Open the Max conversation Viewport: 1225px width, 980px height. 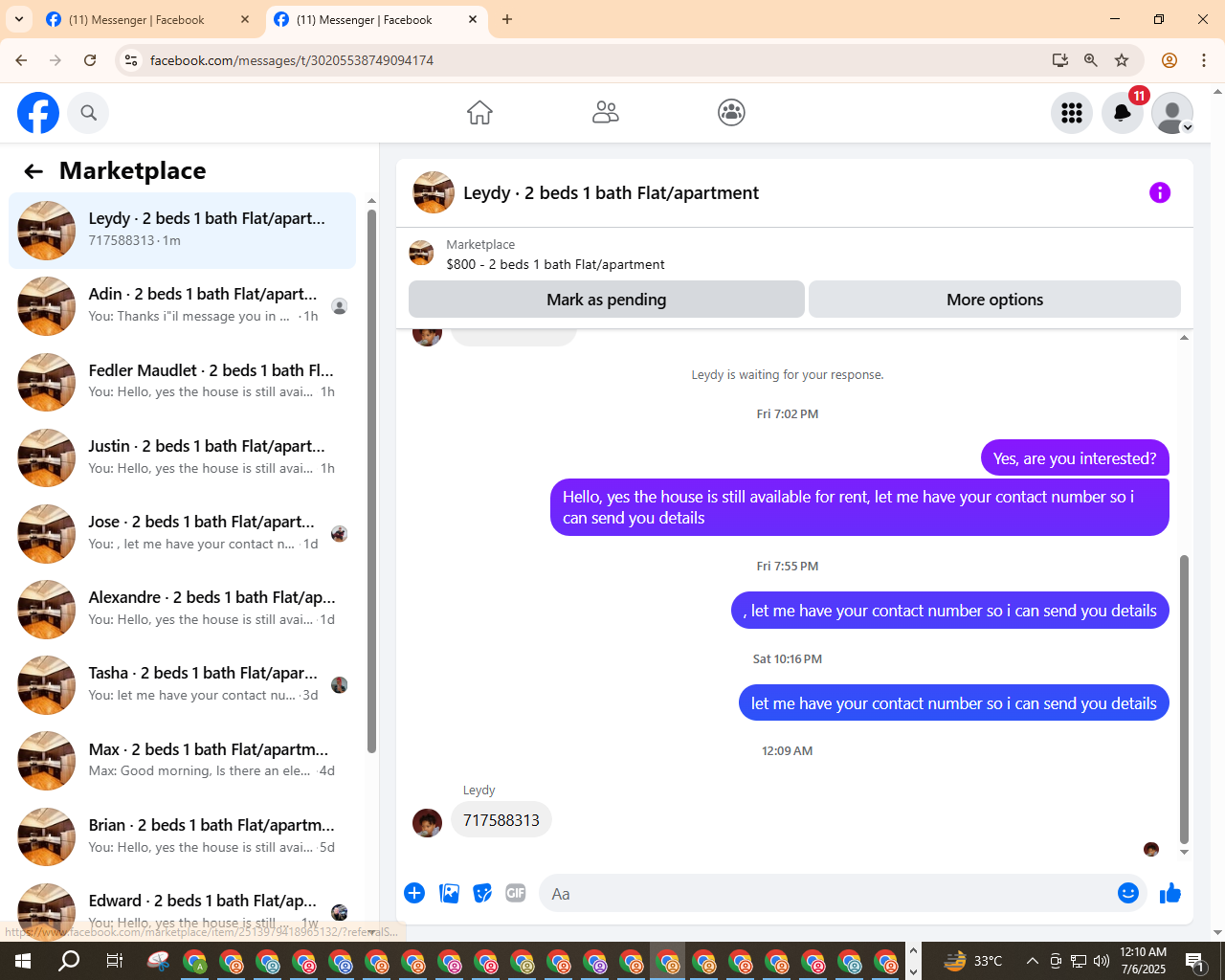pyautogui.click(x=182, y=761)
